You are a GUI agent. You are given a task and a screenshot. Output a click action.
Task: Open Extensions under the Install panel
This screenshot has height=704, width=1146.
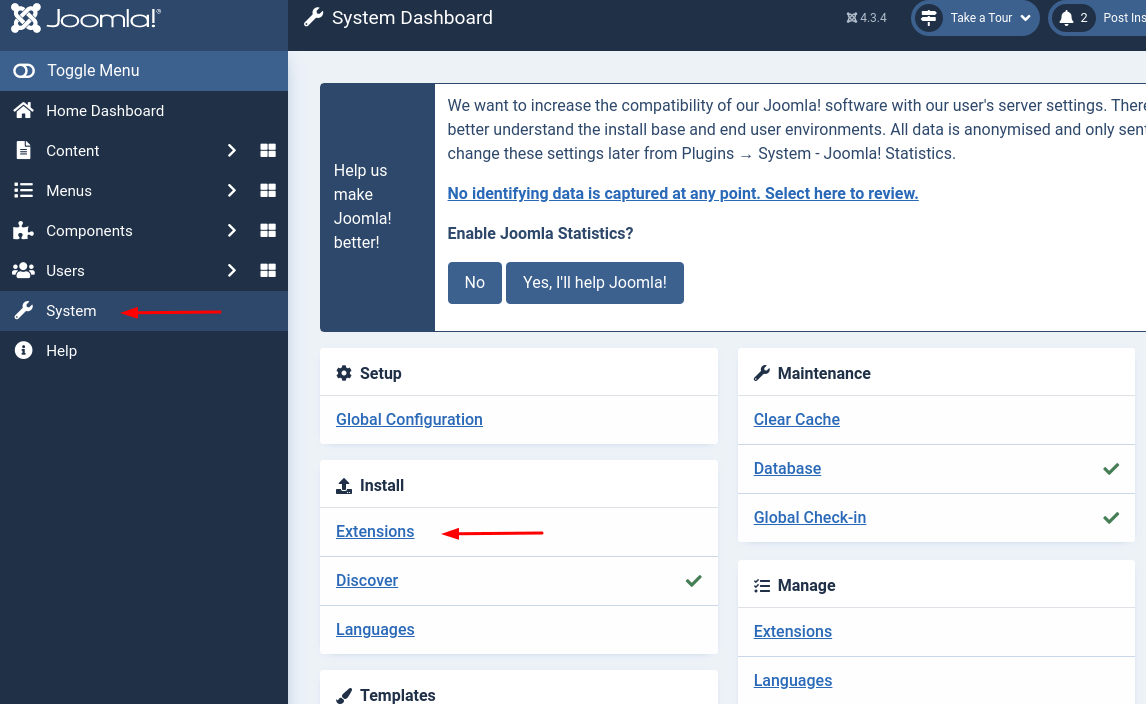point(375,531)
